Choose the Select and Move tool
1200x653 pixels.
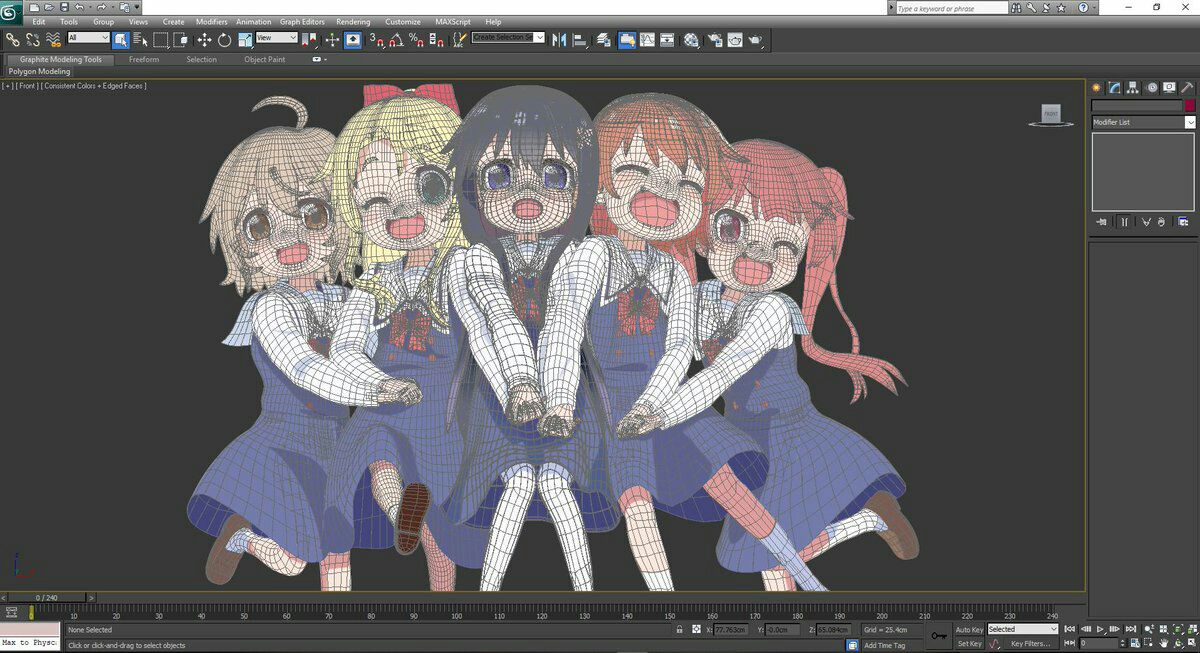[204, 40]
